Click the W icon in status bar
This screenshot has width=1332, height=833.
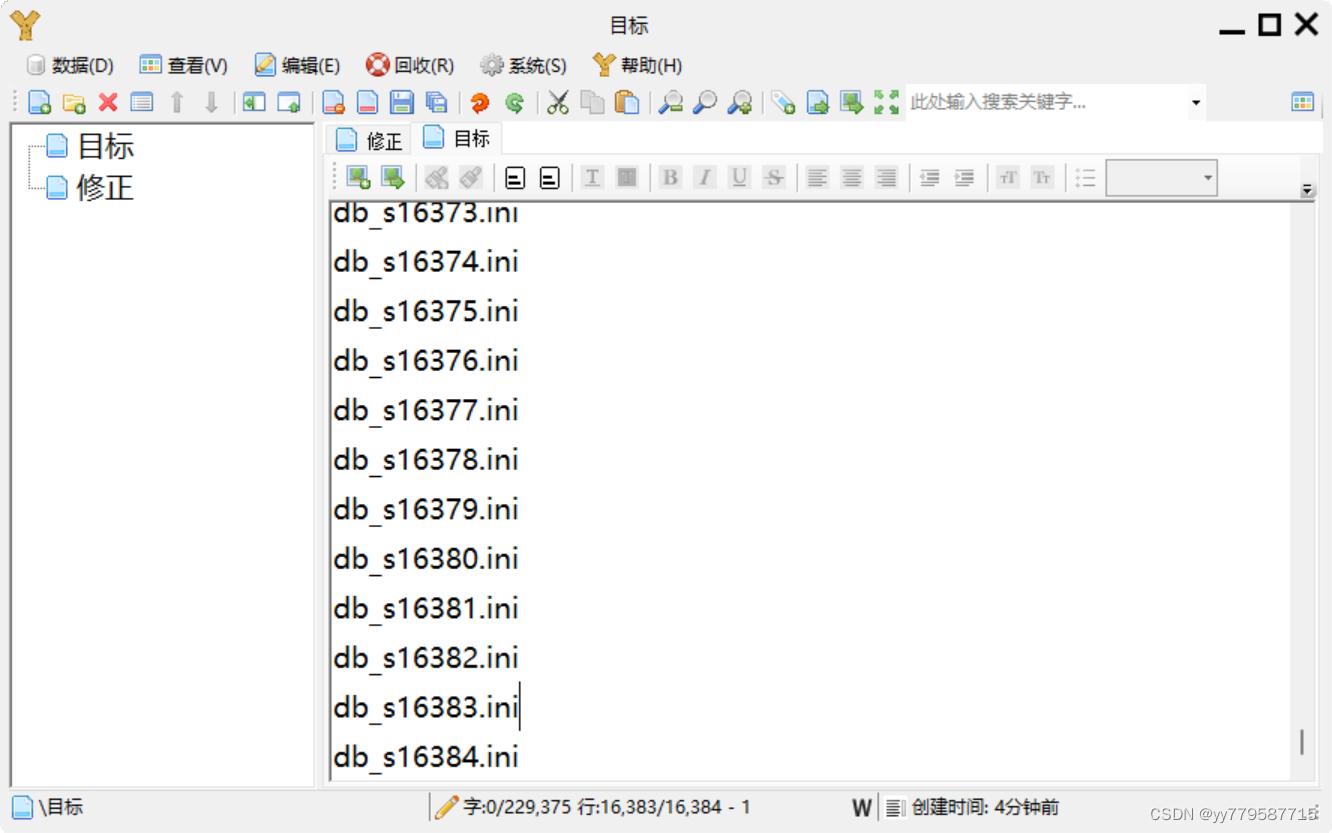pos(862,808)
